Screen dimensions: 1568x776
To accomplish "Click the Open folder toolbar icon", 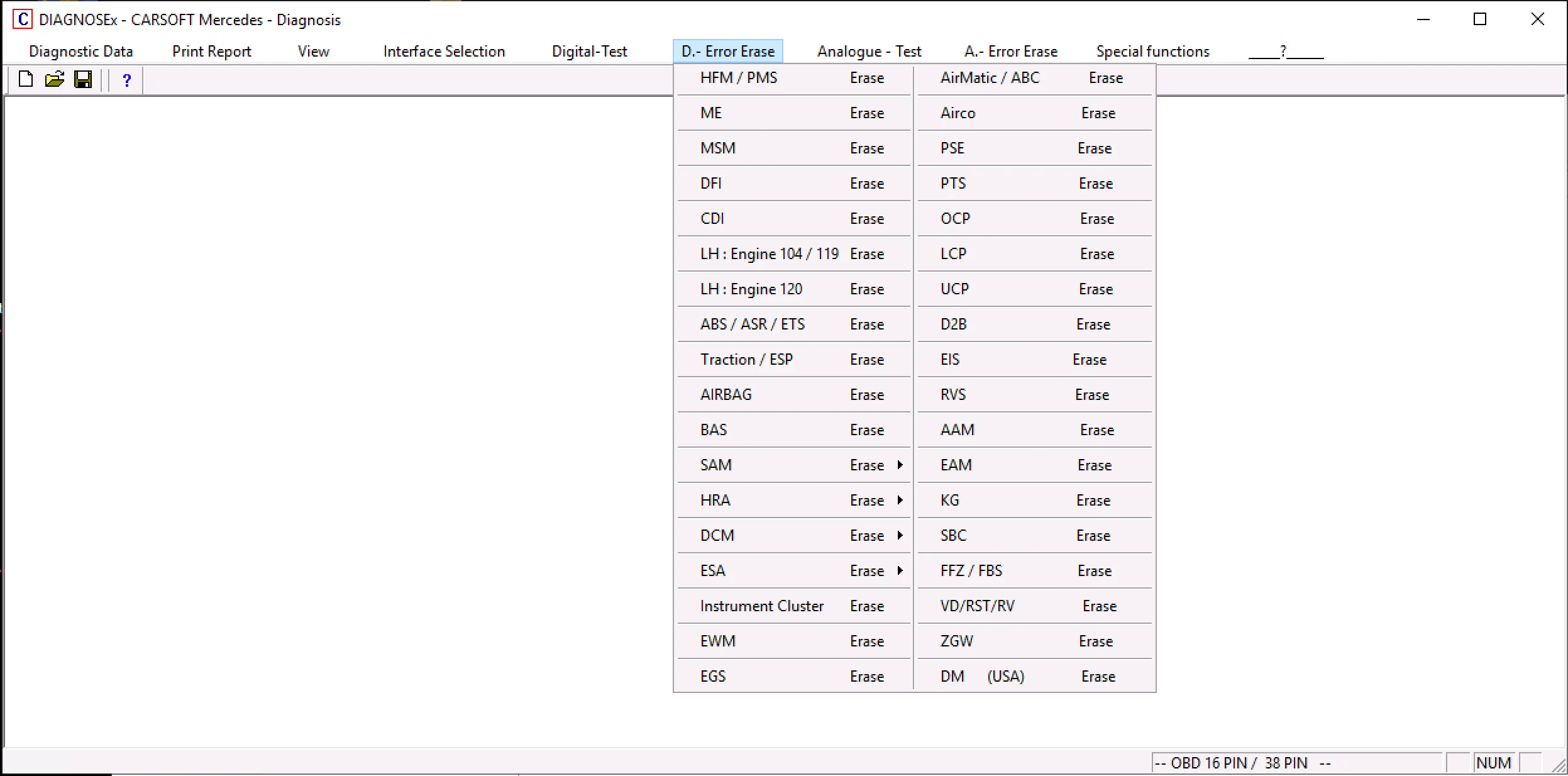I will tap(55, 79).
